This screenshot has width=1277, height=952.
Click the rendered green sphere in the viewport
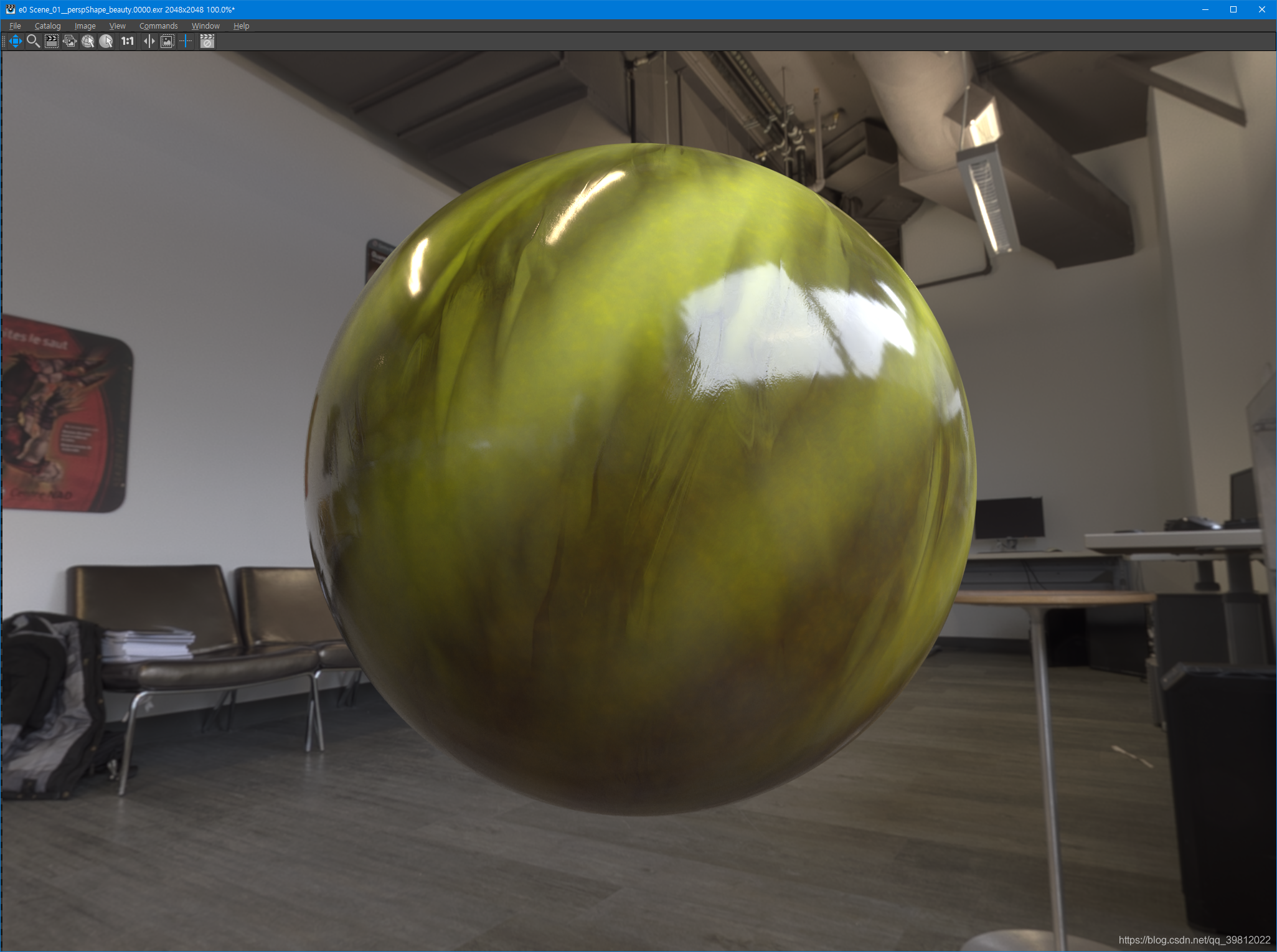[640, 479]
